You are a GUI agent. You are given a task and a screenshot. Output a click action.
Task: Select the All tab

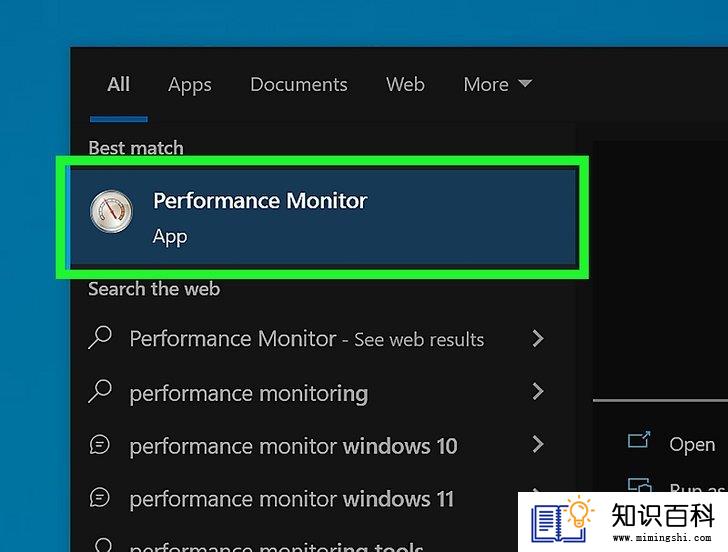coord(119,84)
